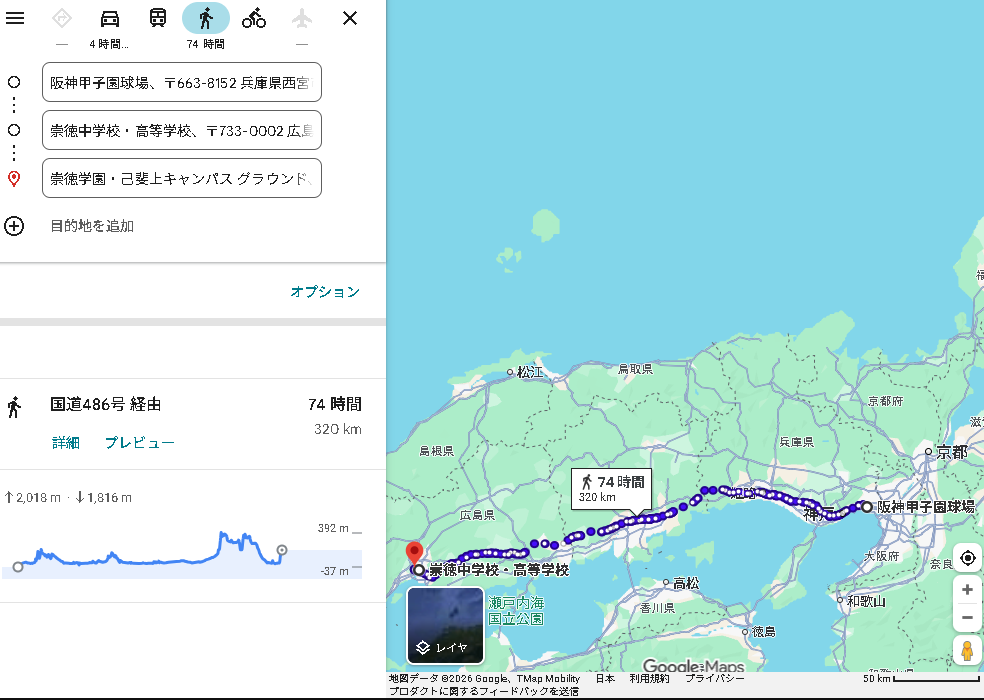This screenshot has height=700, width=984.
Task: Click the show my location button
Action: coord(967,558)
